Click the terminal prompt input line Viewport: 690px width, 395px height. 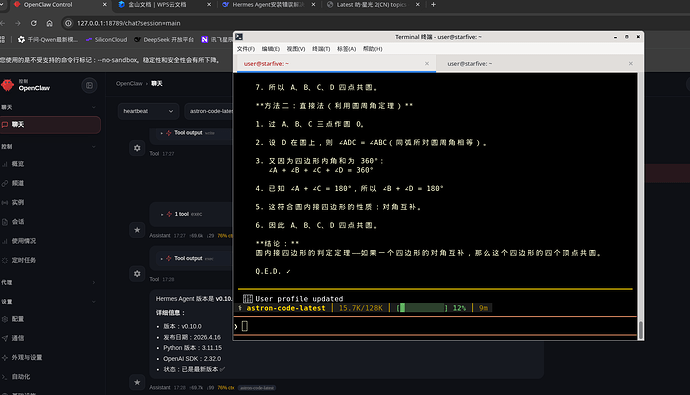436,326
